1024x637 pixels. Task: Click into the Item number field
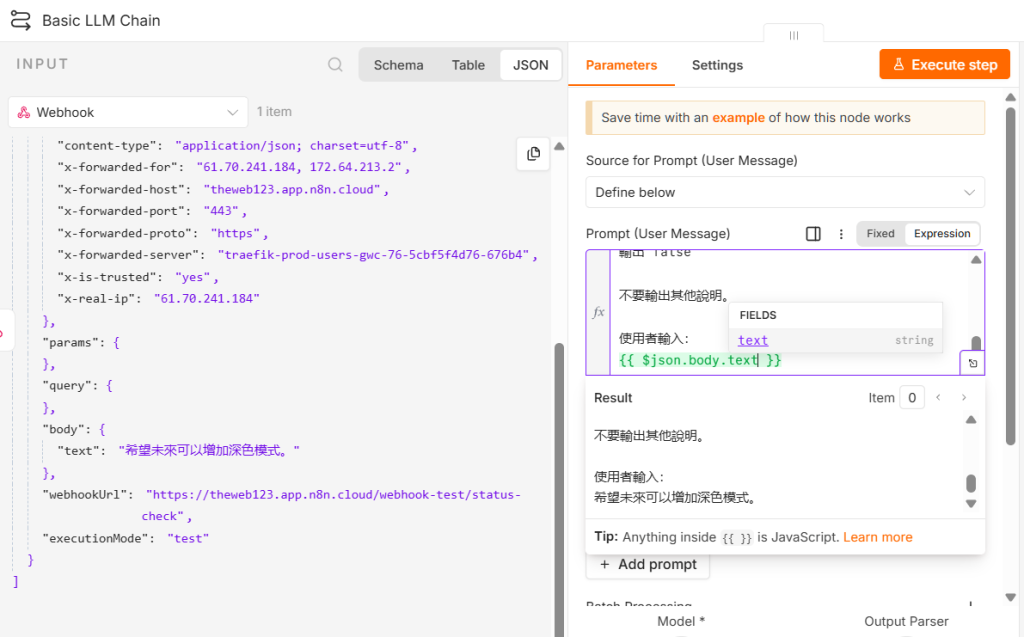912,397
